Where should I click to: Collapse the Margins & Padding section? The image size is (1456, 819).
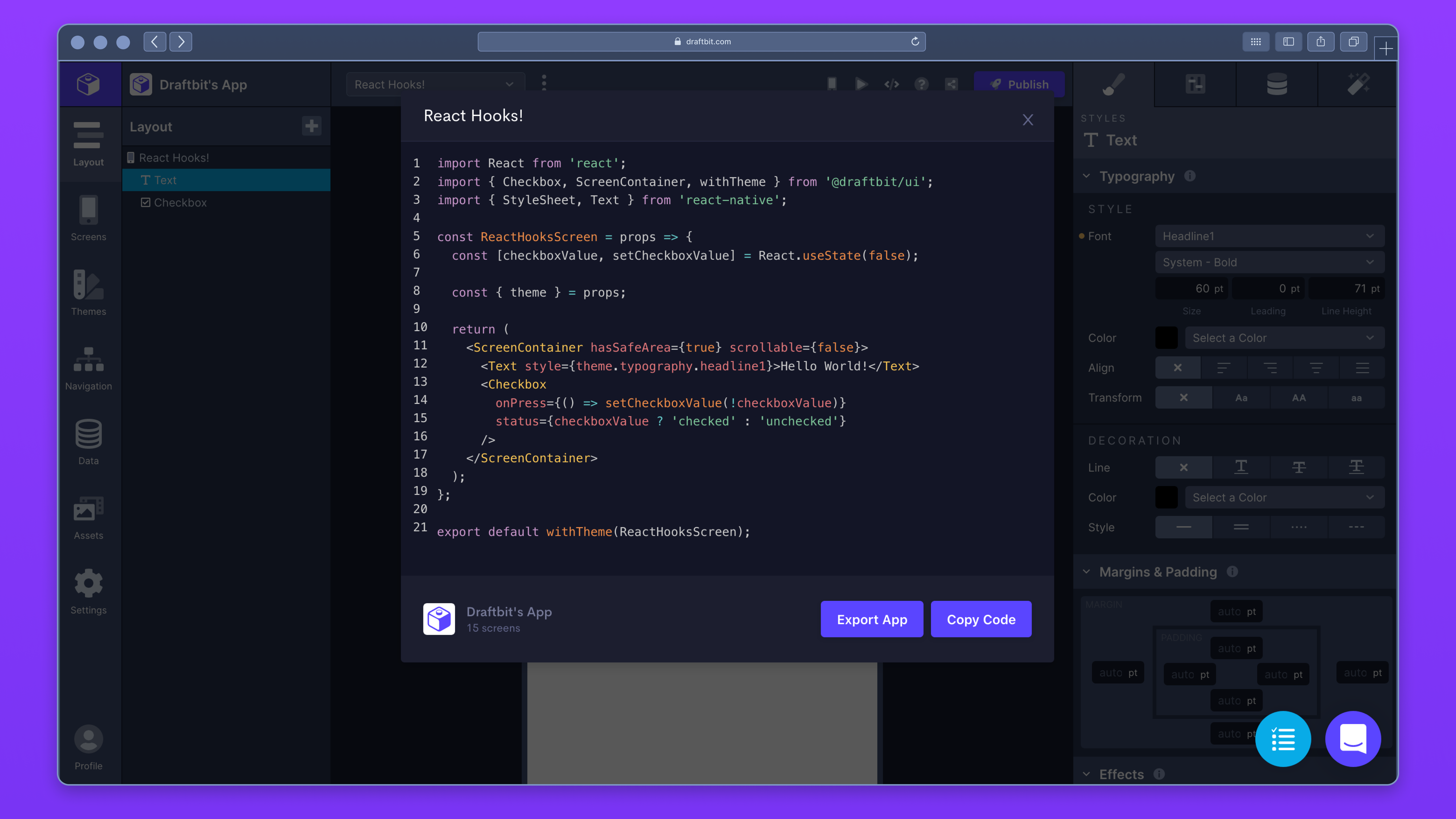(x=1086, y=572)
